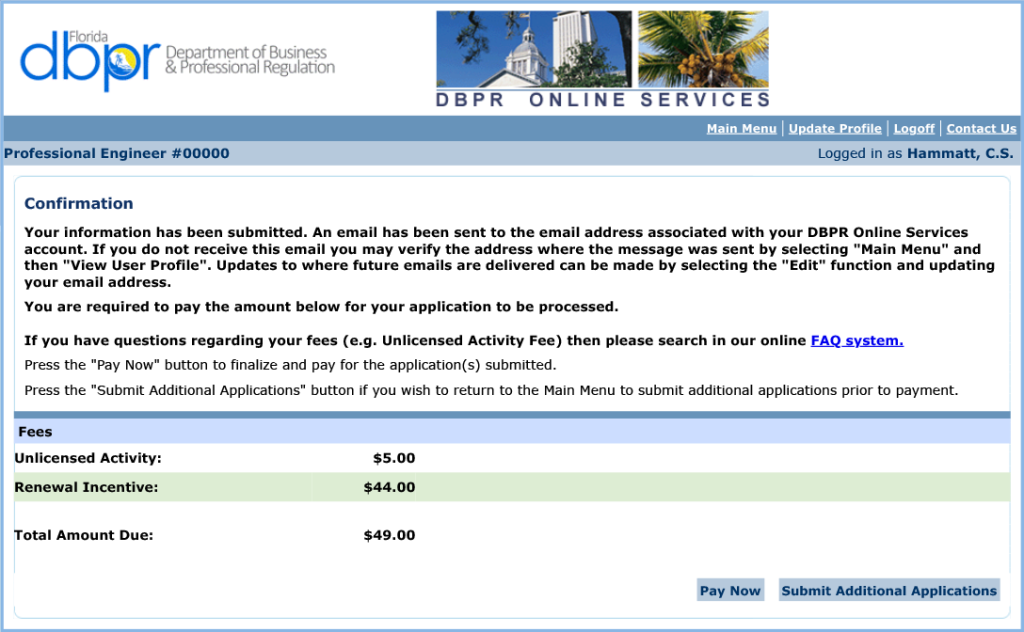This screenshot has height=632, width=1024.
Task: Click the Submit Additional Applications button
Action: (x=888, y=590)
